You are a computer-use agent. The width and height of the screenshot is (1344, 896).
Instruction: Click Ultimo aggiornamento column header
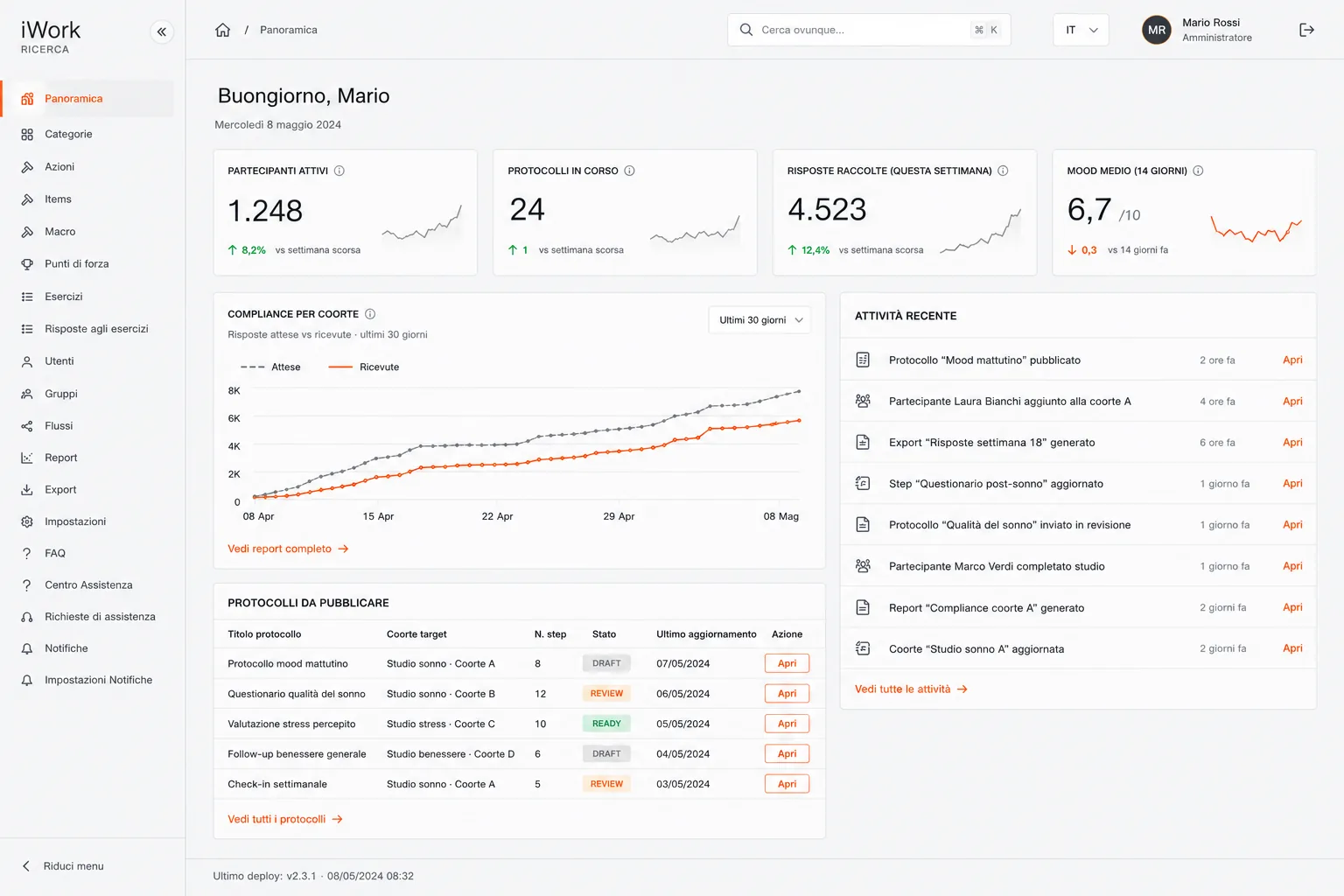tap(706, 634)
